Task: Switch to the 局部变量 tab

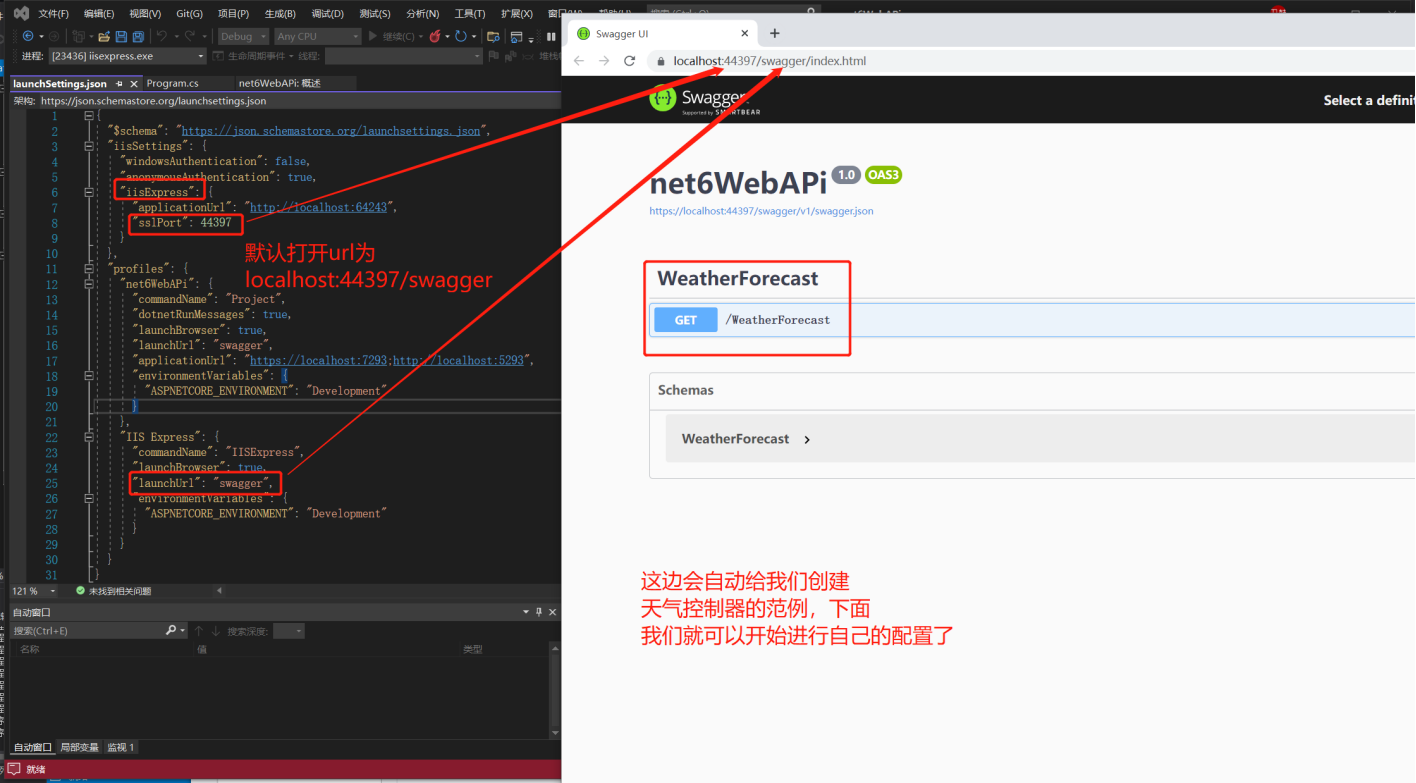Action: 79,747
